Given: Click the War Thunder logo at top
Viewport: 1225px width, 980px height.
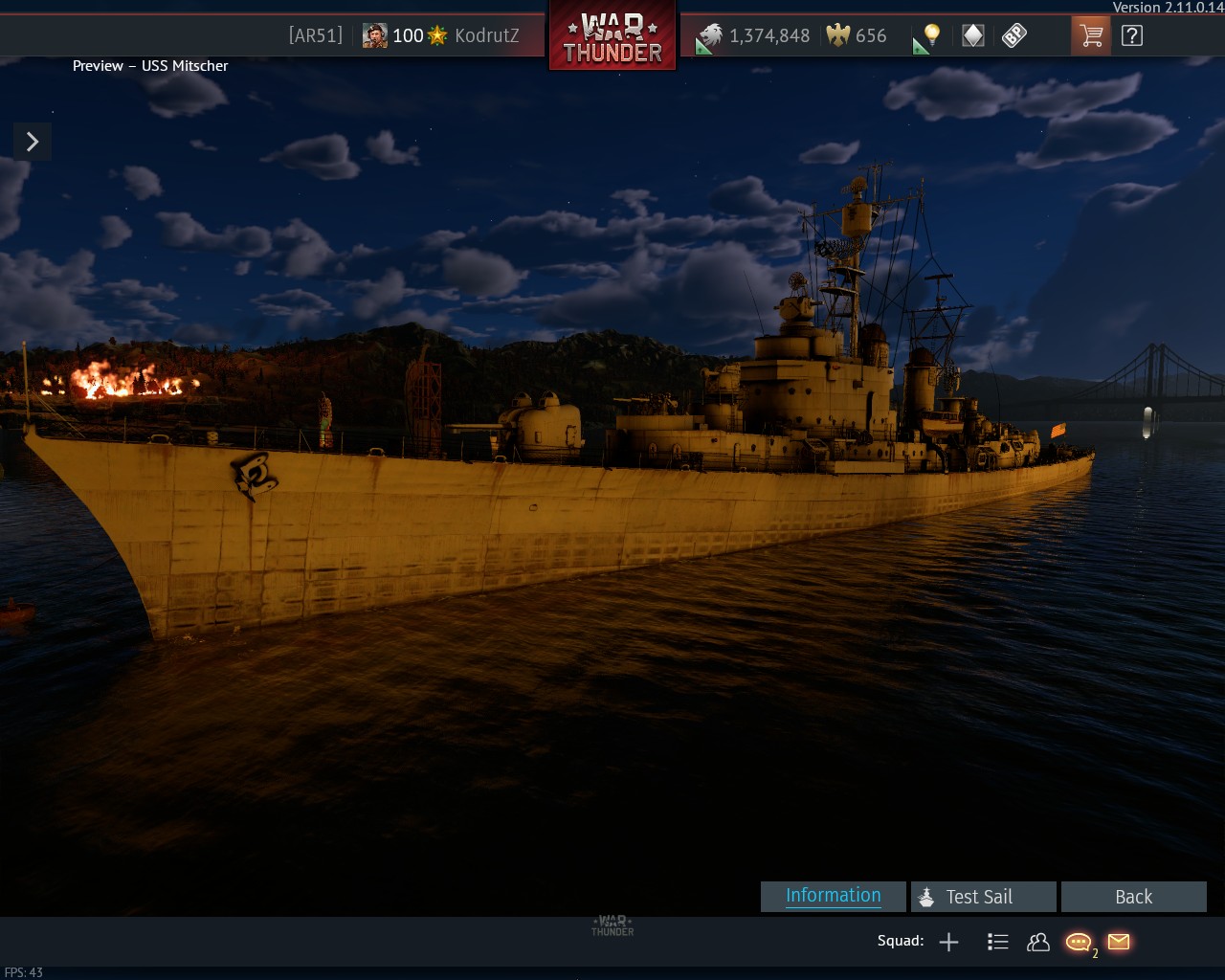Looking at the screenshot, I should tap(612, 36).
